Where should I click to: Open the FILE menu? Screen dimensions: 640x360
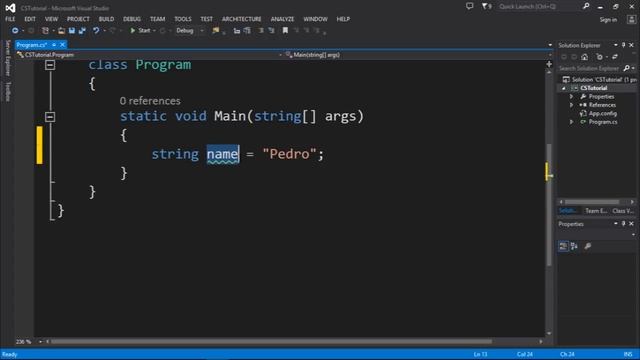(x=10, y=19)
